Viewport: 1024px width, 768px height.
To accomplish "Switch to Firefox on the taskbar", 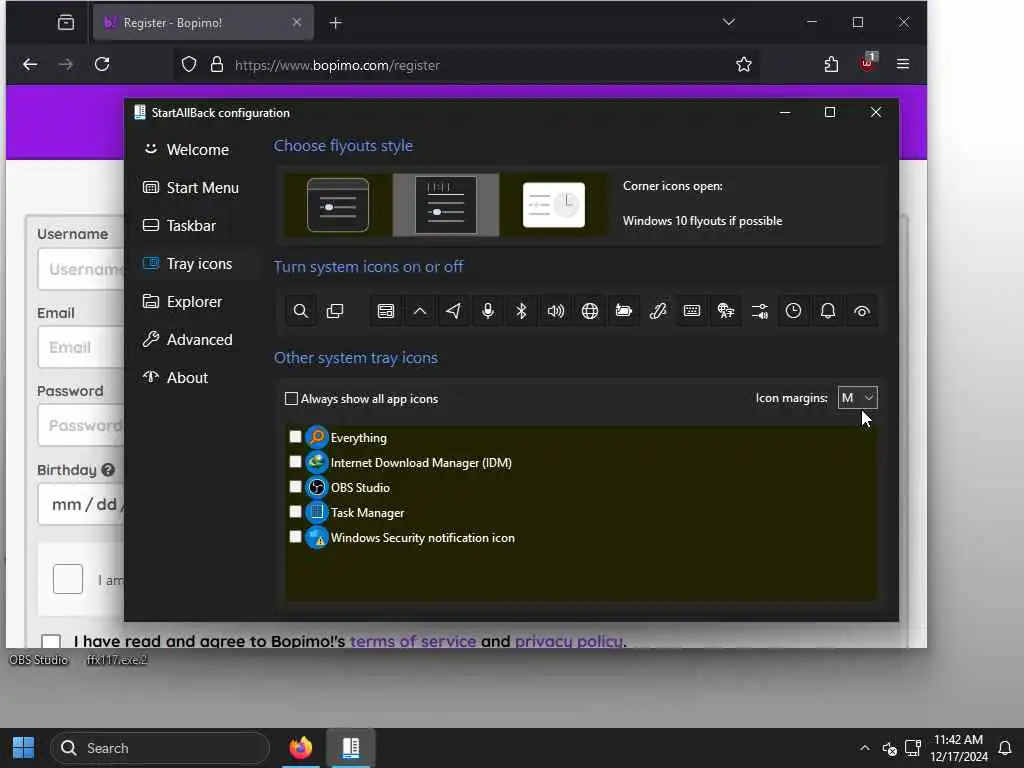I will tap(301, 748).
